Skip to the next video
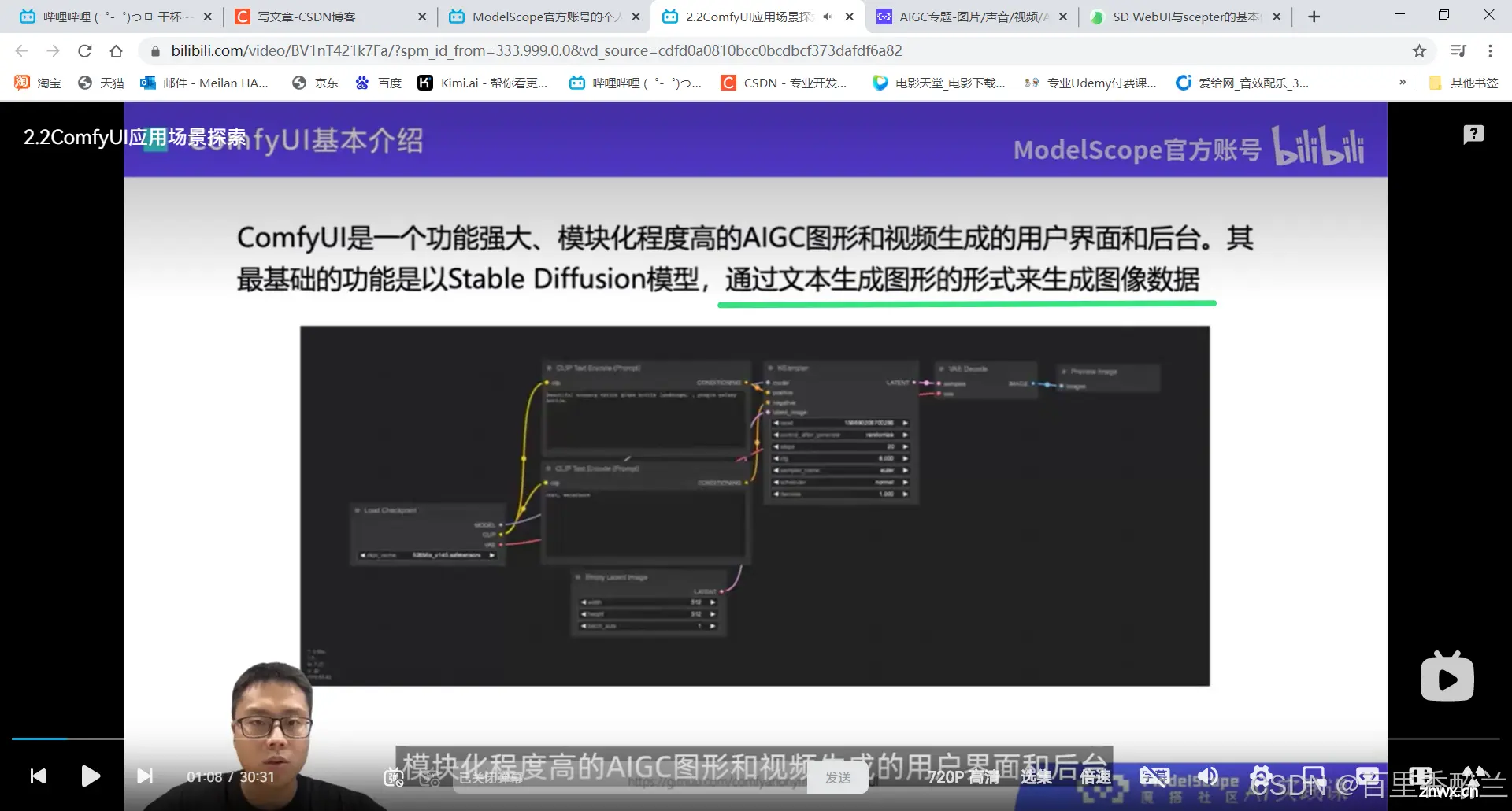 coord(145,776)
